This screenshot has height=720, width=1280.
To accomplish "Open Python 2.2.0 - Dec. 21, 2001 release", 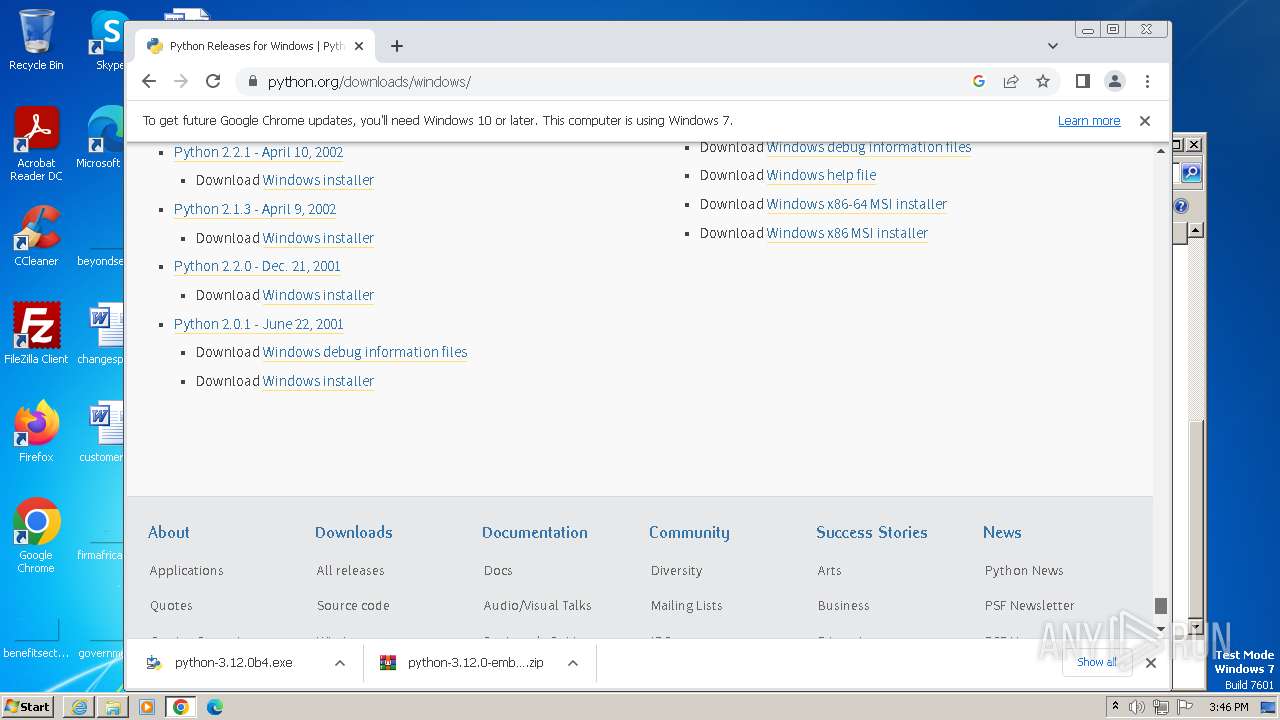I will [257, 266].
